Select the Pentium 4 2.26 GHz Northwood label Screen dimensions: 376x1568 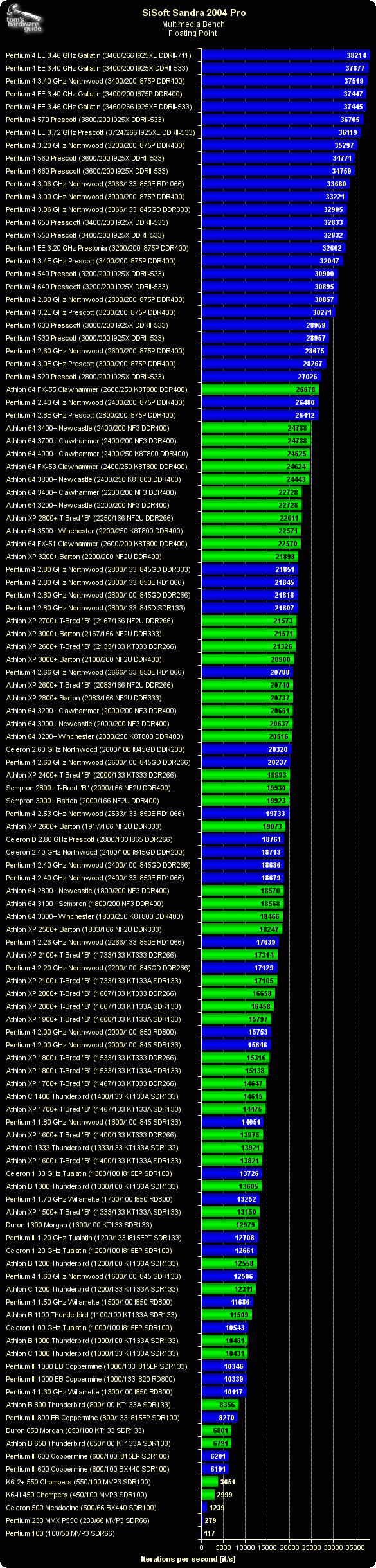[95, 942]
